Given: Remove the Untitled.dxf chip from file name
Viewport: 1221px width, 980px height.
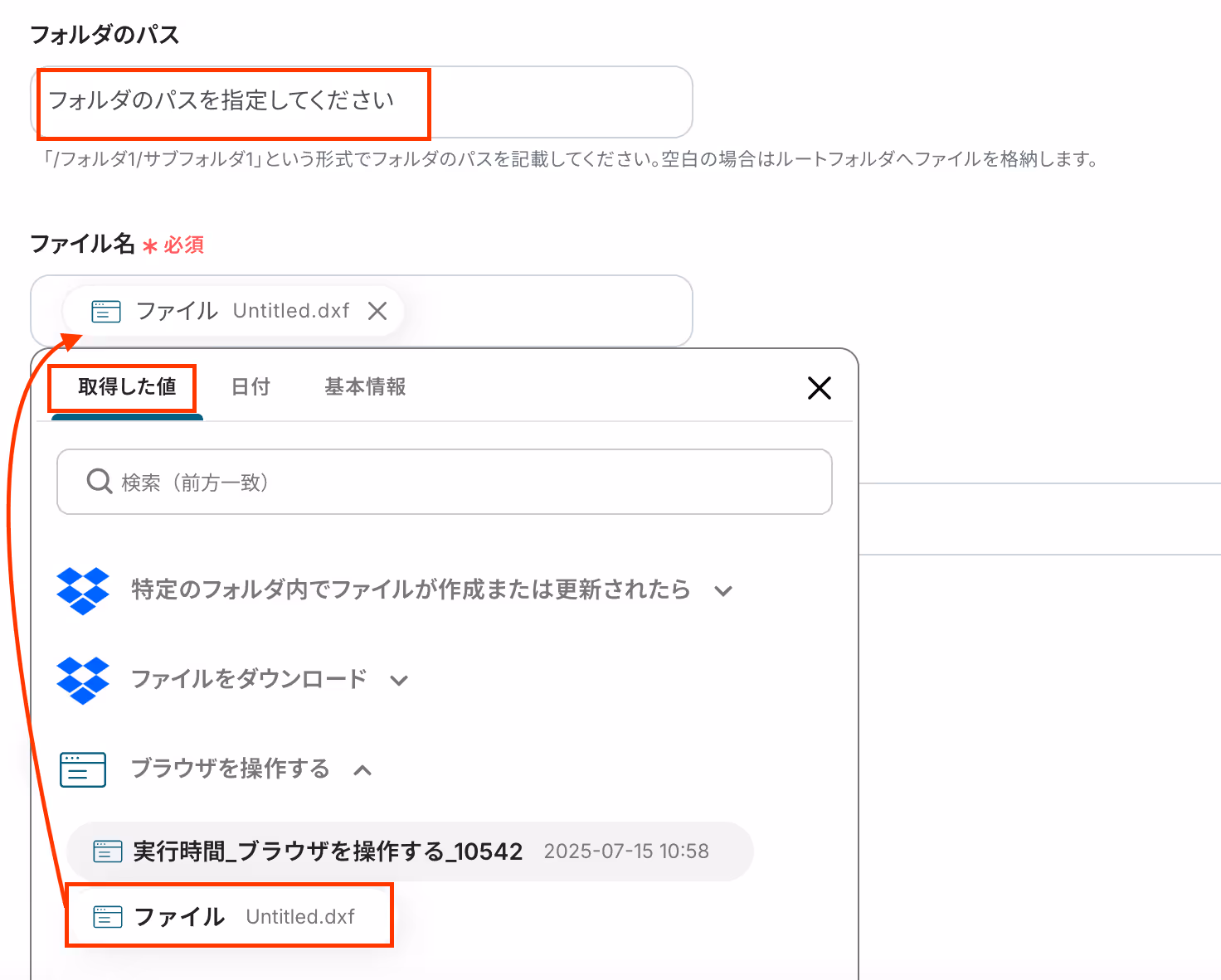Looking at the screenshot, I should tap(377, 311).
